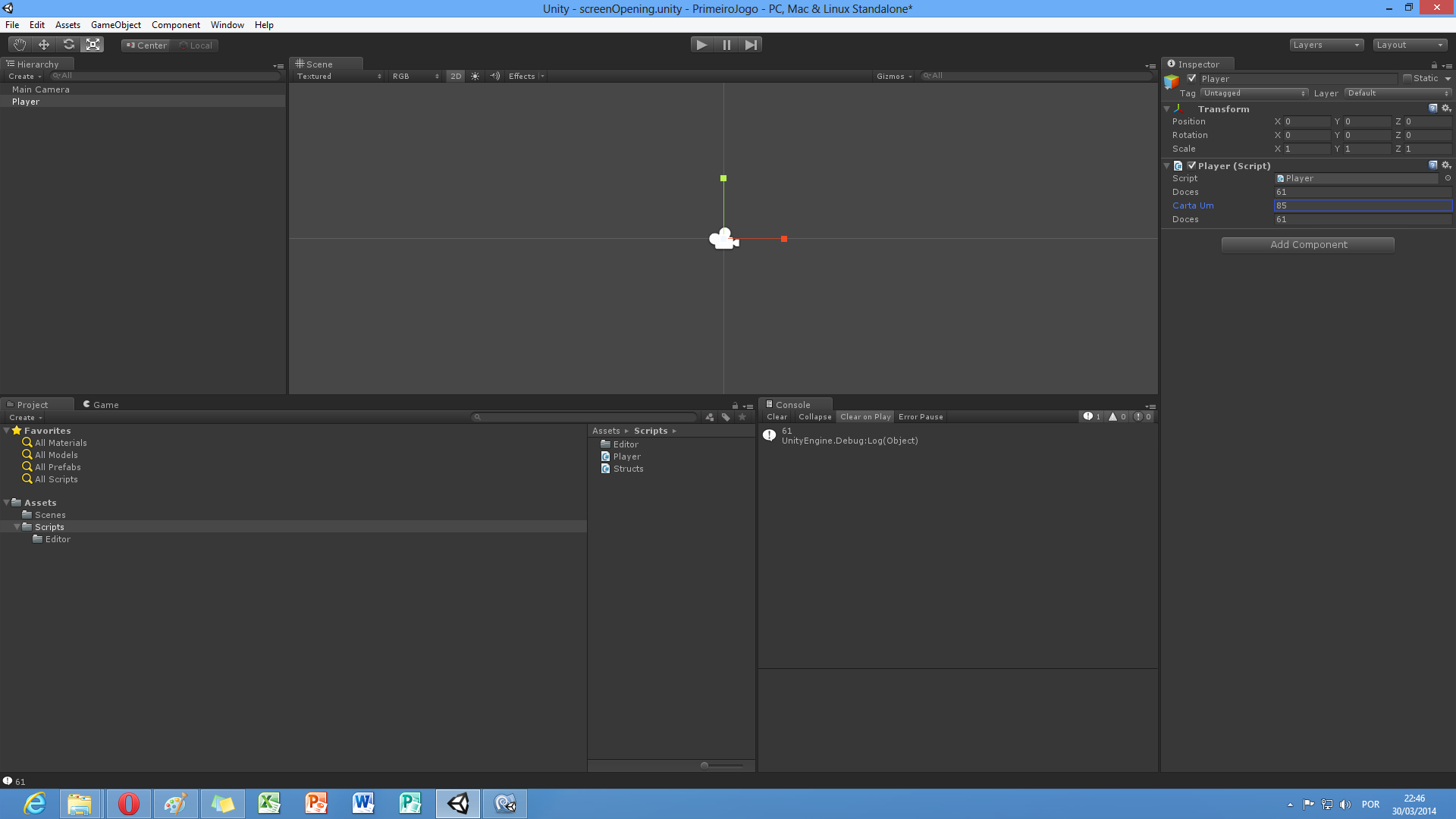Select the Move tool

point(44,45)
